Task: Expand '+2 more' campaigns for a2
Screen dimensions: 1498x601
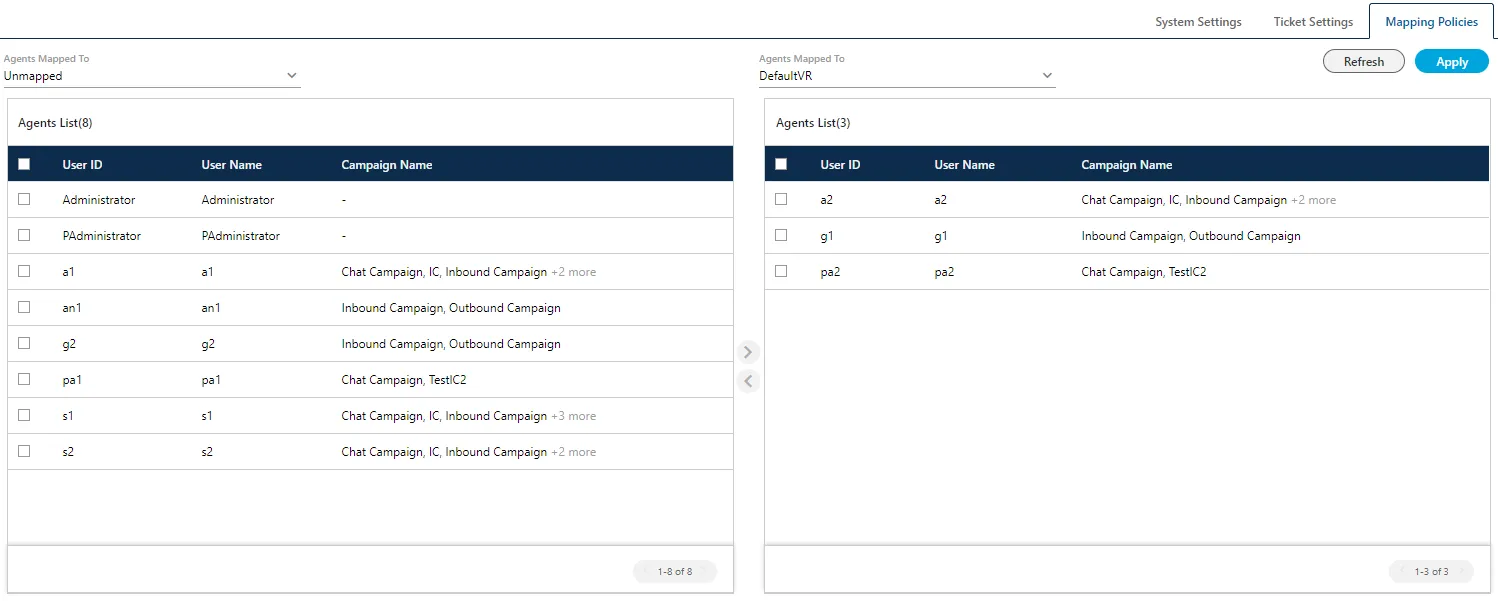Action: coord(1313,200)
